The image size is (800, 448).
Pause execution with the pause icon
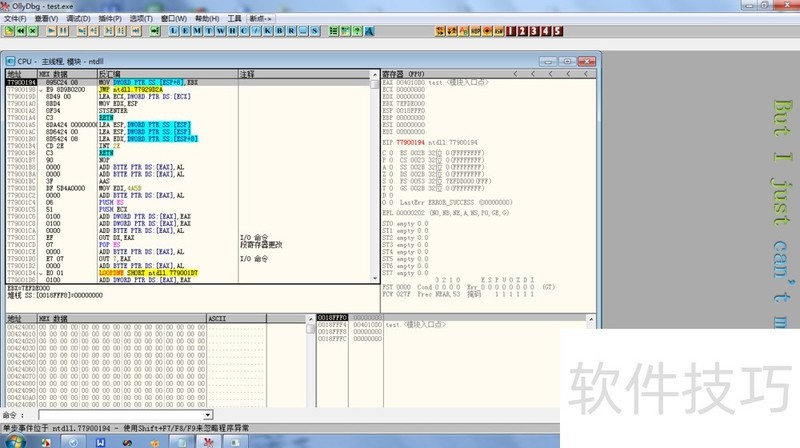(x=63, y=31)
